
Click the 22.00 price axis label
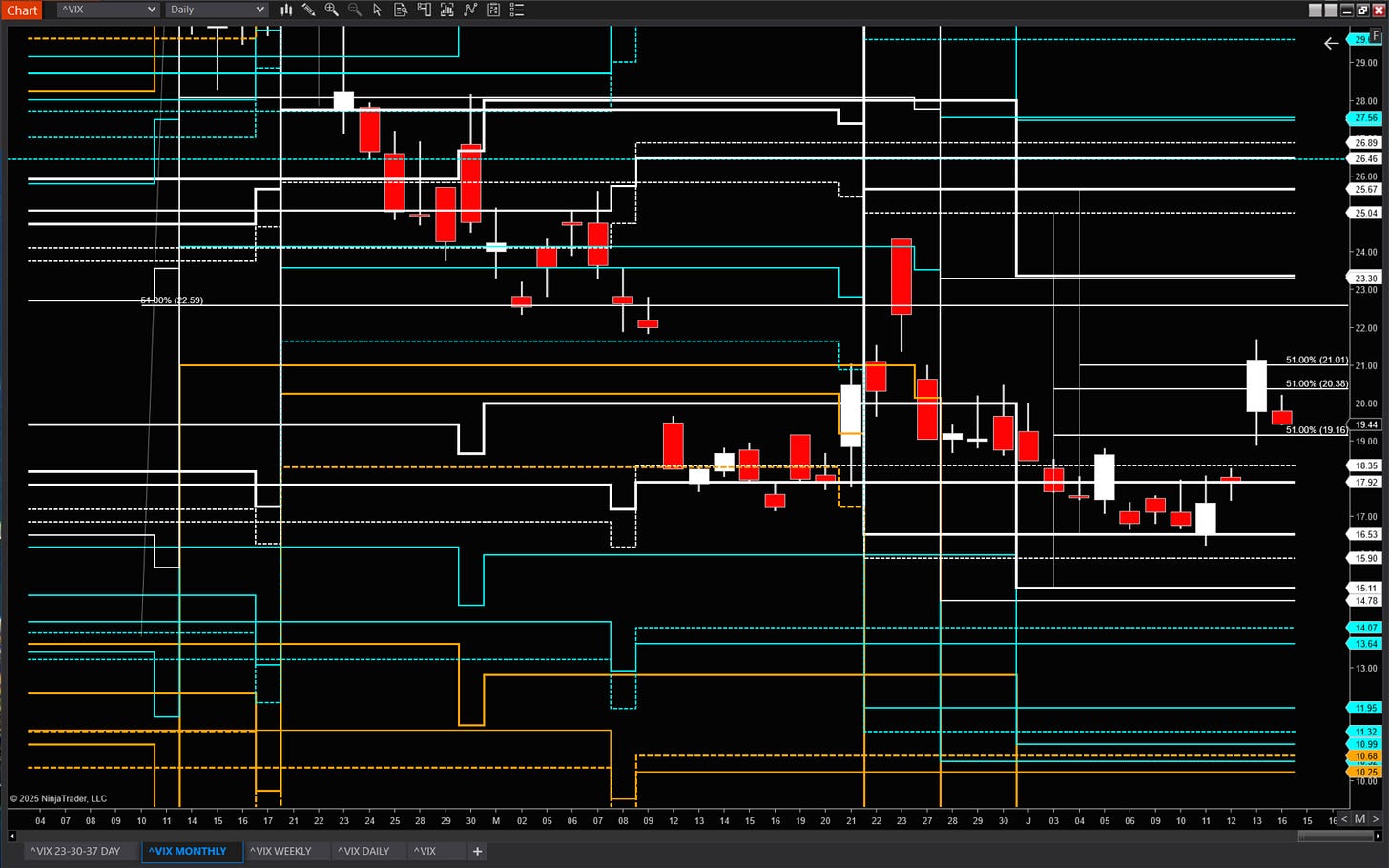[x=1365, y=328]
